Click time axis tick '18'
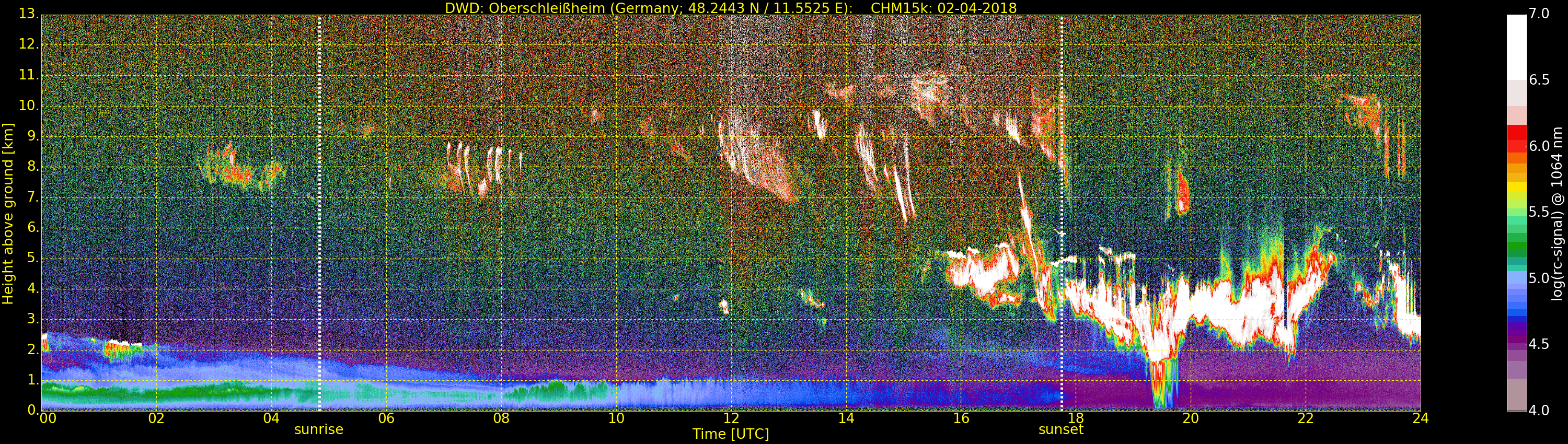The image size is (1568, 444). click(x=1076, y=418)
